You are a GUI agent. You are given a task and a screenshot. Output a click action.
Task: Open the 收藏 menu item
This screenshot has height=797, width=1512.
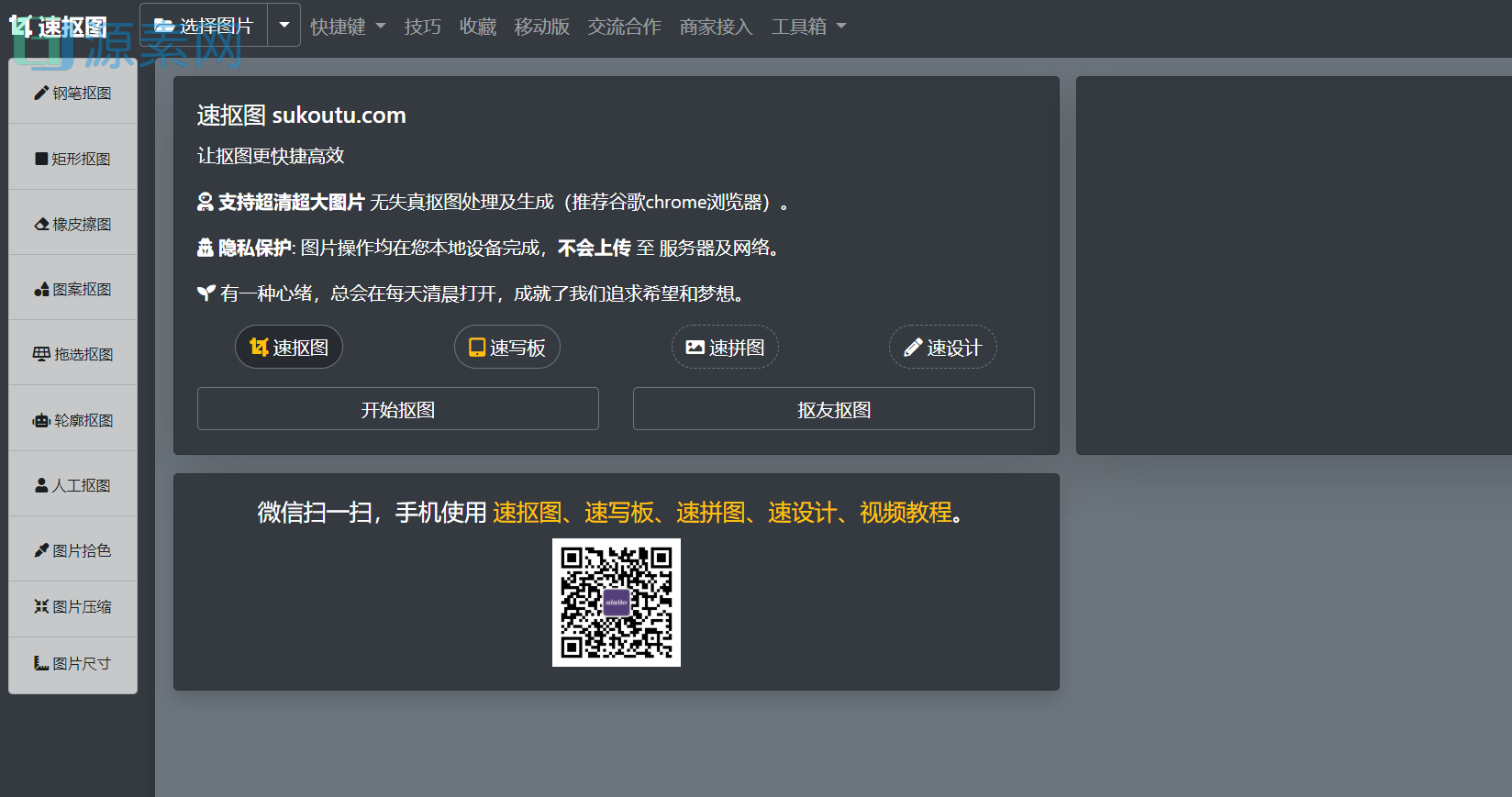[x=478, y=27]
